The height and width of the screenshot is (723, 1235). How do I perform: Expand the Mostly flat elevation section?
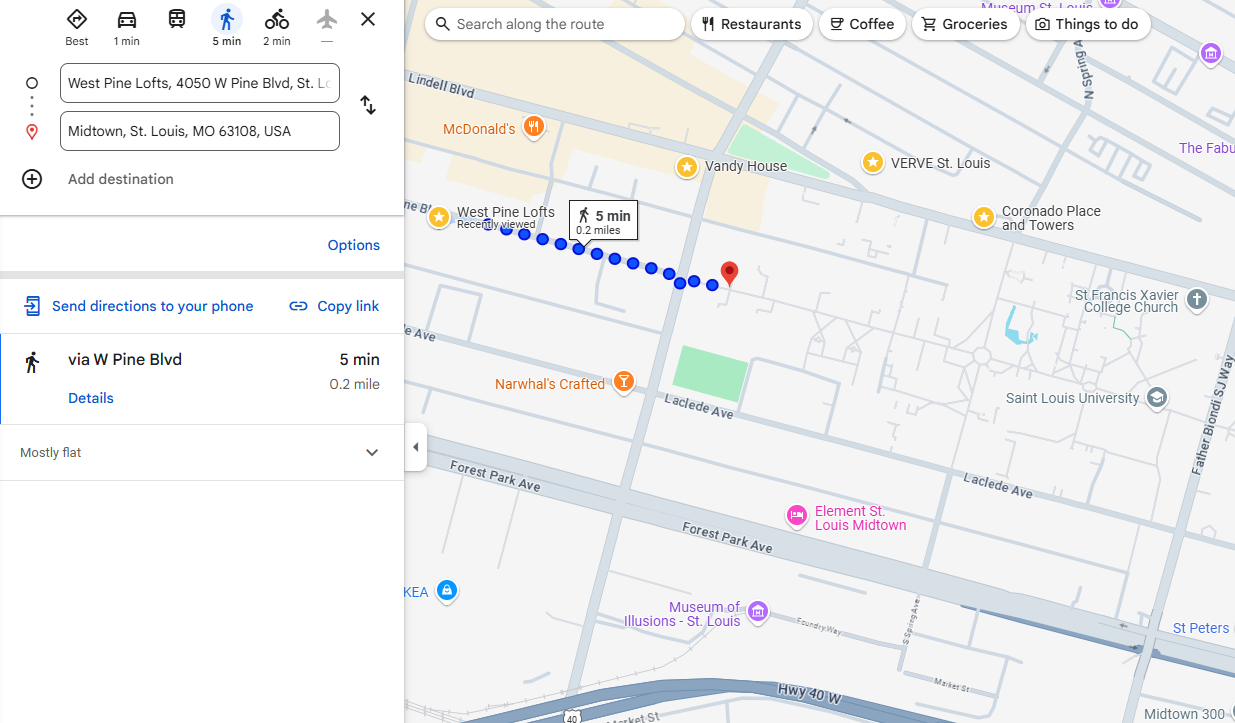point(372,453)
